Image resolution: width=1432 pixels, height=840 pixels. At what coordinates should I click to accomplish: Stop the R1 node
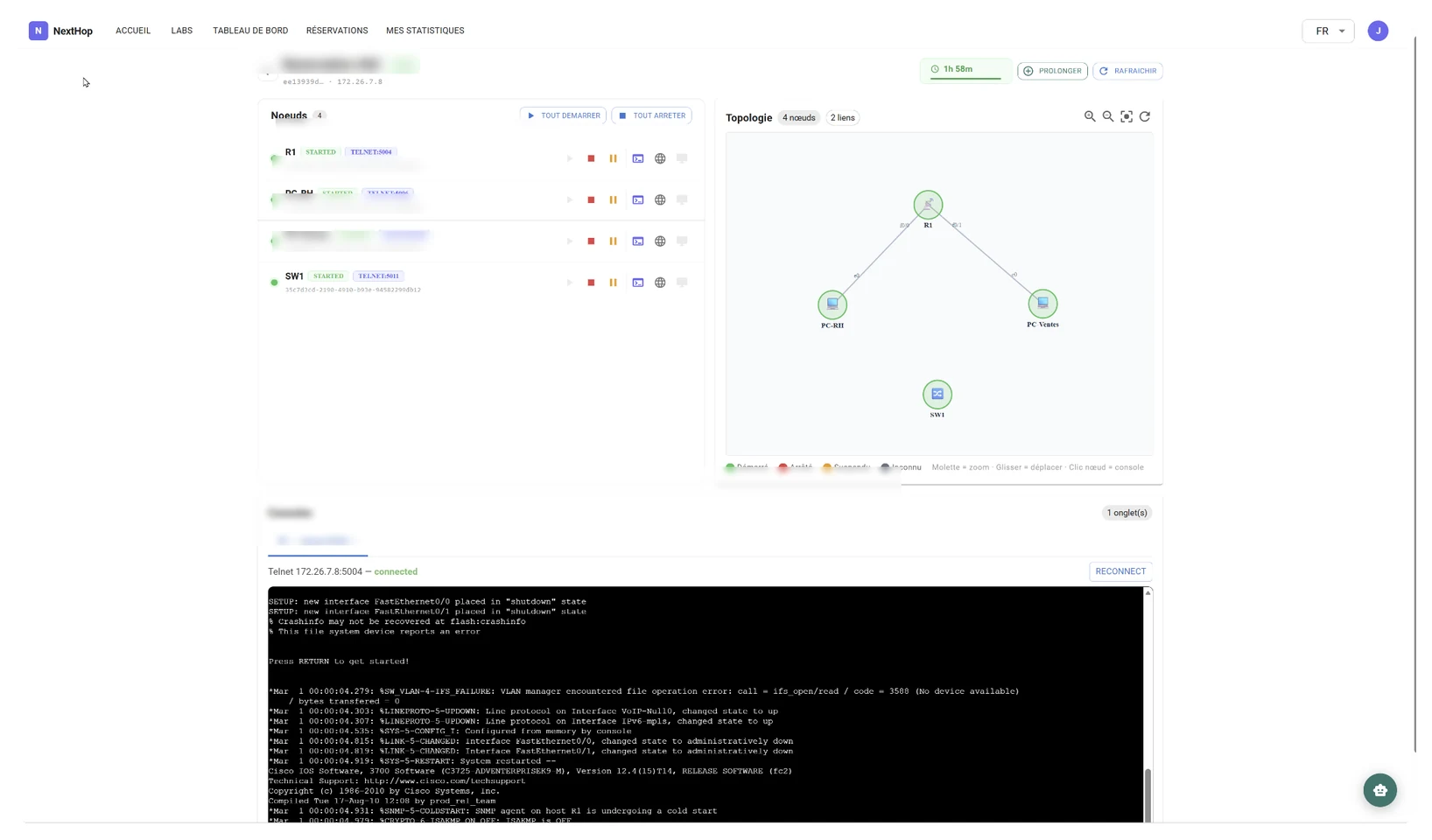(x=591, y=158)
